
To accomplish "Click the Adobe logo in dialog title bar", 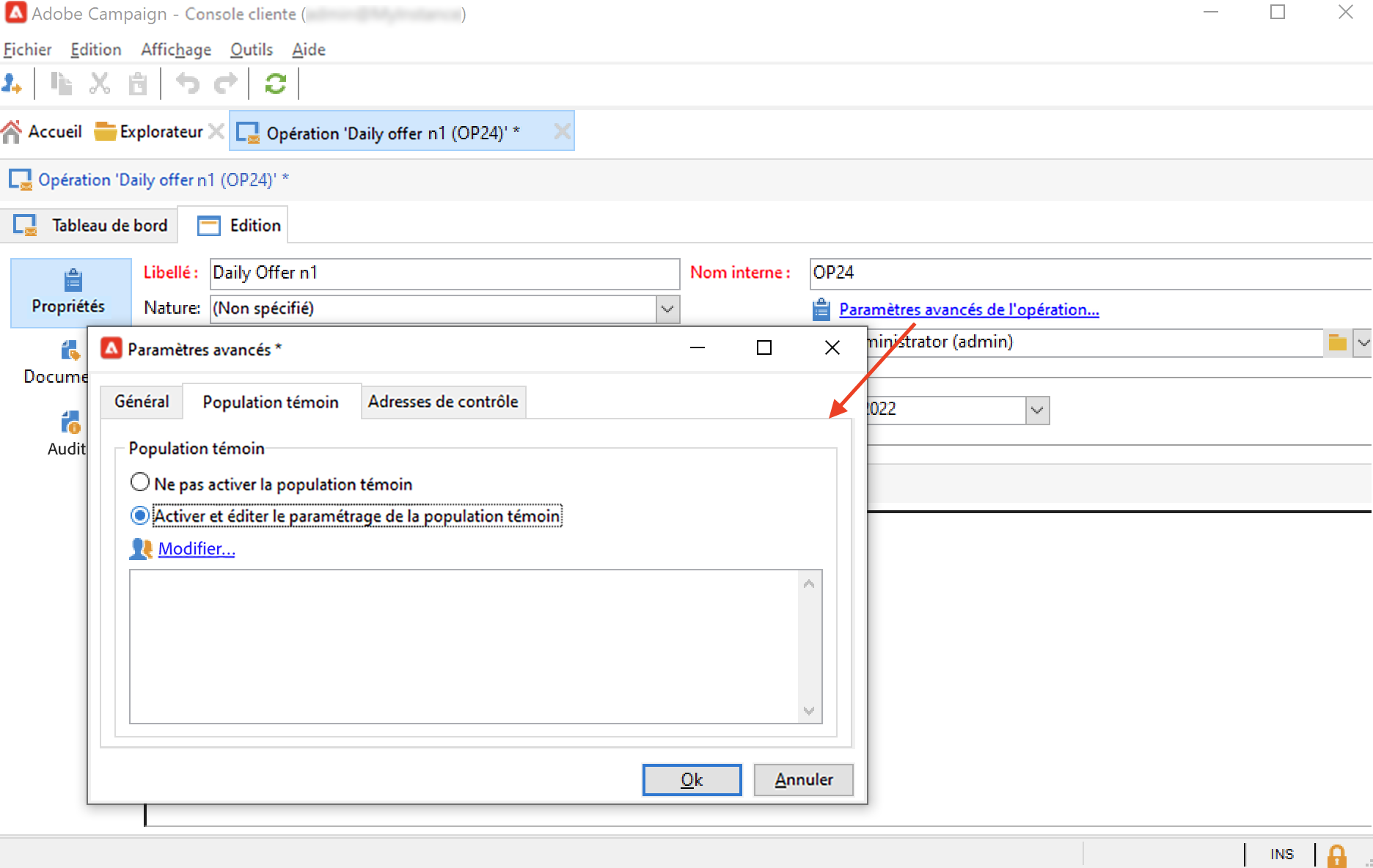I will coord(111,348).
